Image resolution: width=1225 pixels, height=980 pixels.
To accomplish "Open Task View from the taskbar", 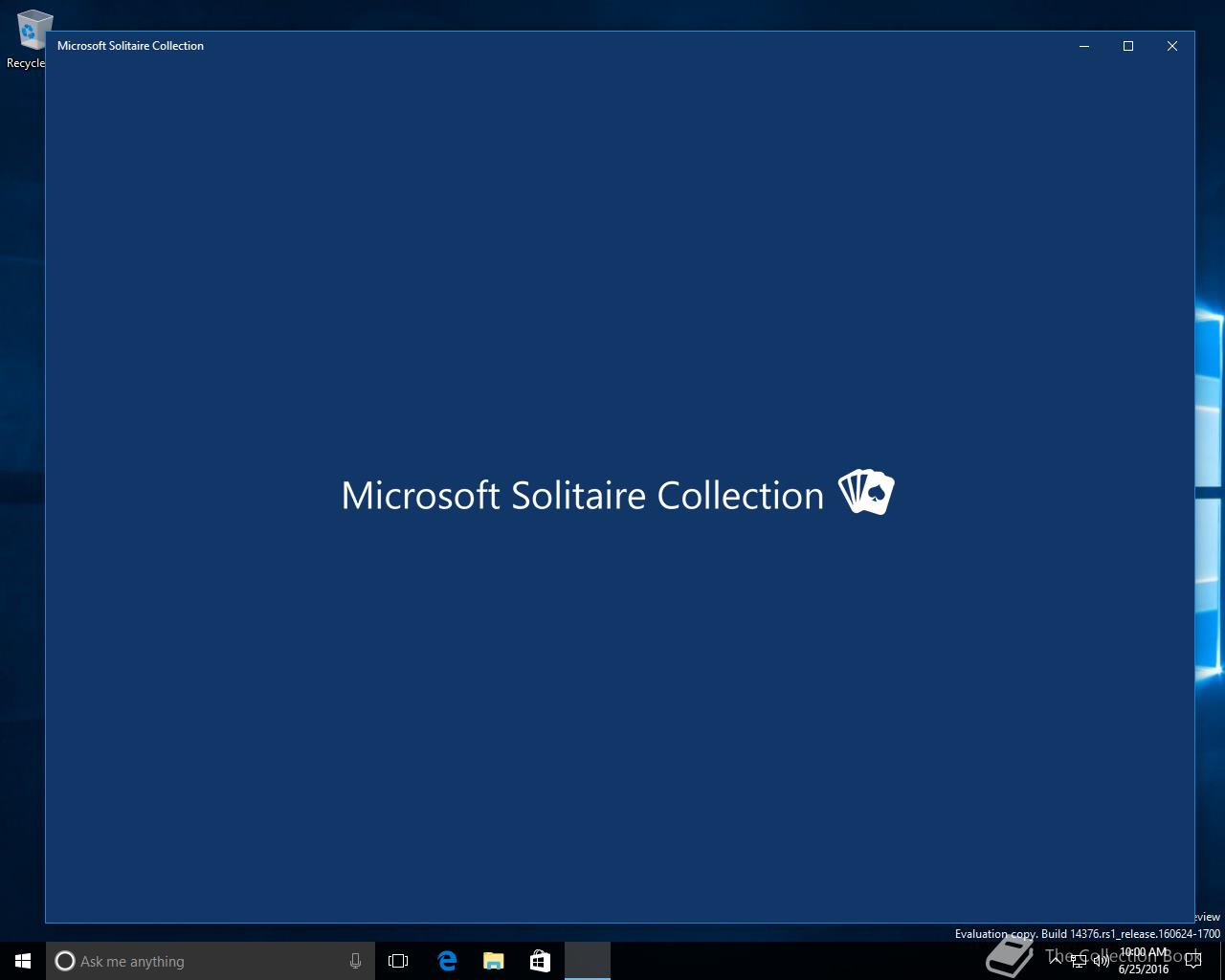I will tap(398, 961).
